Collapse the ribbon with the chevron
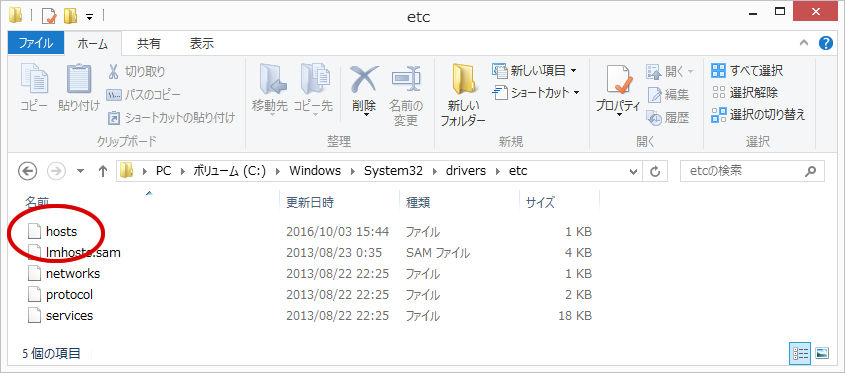The height and width of the screenshot is (373, 845). pos(804,44)
